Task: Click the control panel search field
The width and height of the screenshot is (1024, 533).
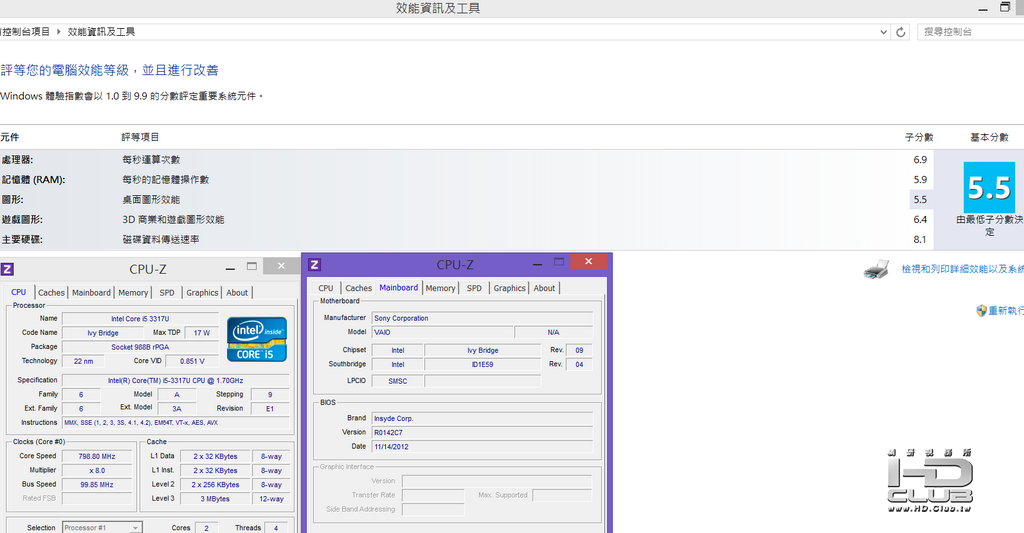Action: pos(970,31)
